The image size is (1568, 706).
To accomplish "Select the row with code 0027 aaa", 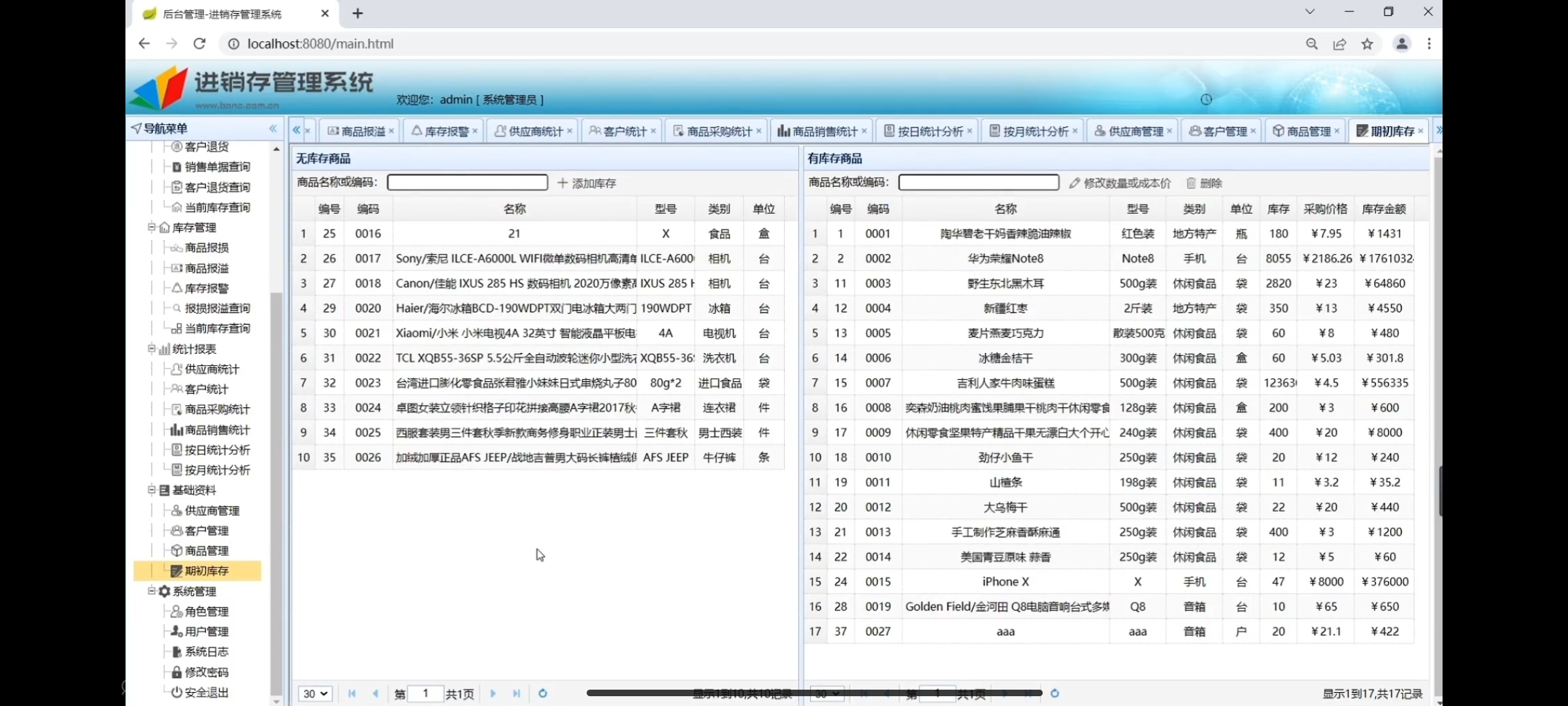I will pos(1109,631).
